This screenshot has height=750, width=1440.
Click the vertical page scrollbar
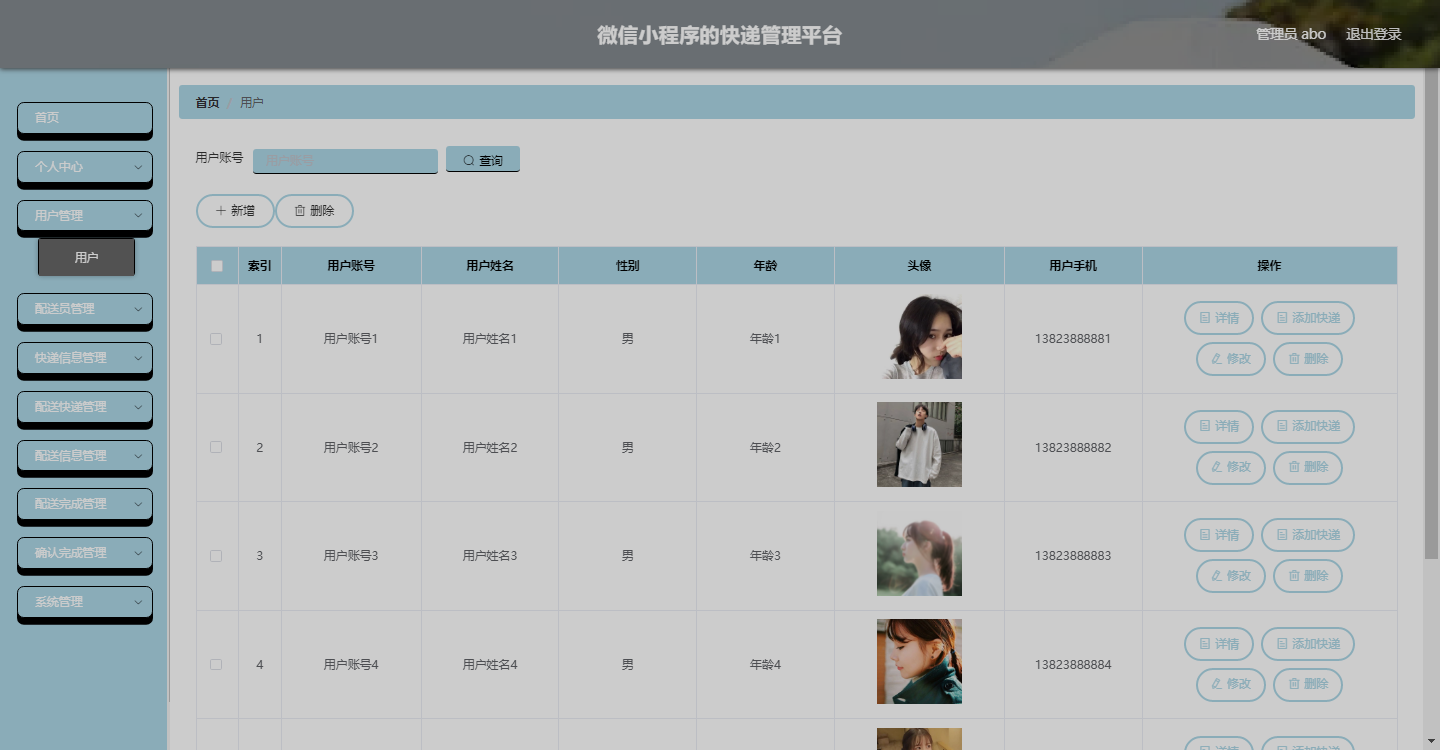click(1431, 313)
